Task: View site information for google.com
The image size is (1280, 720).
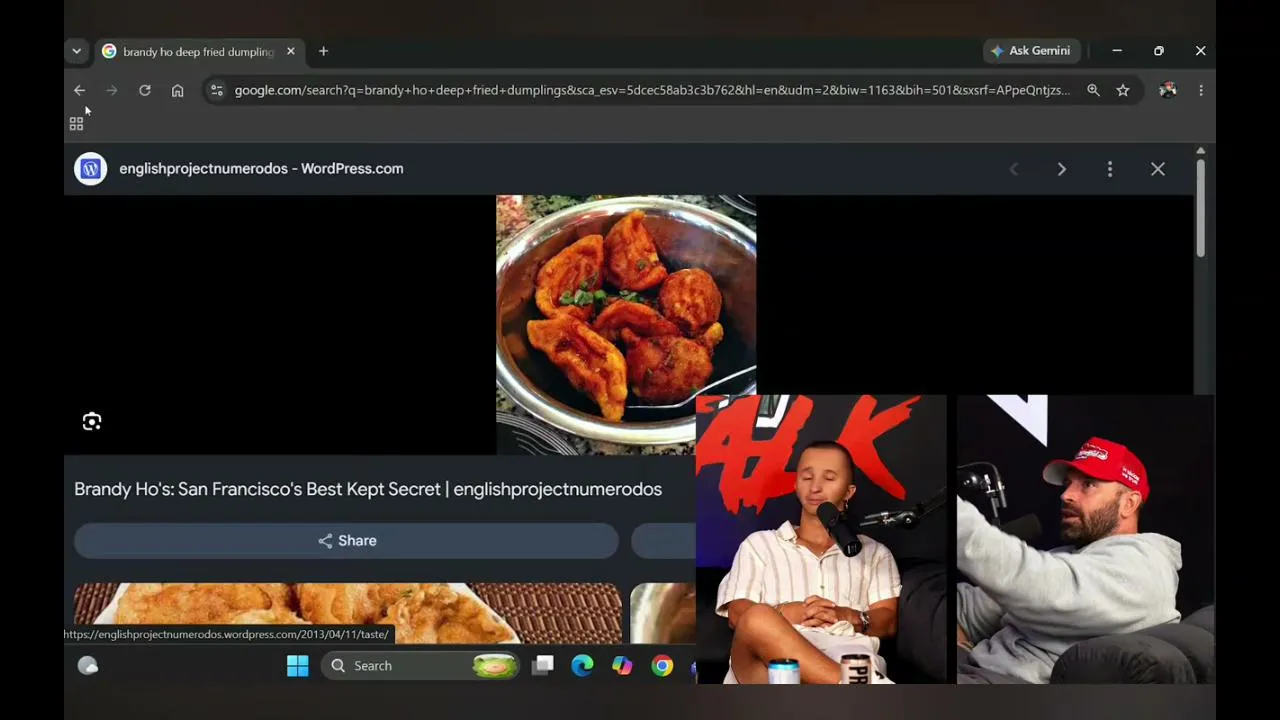Action: [x=216, y=90]
